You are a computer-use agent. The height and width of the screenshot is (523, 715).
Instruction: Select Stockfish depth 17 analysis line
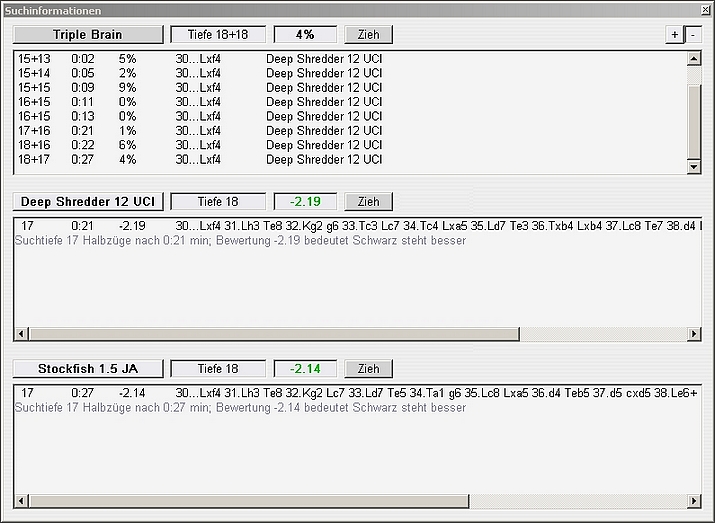pos(300,393)
